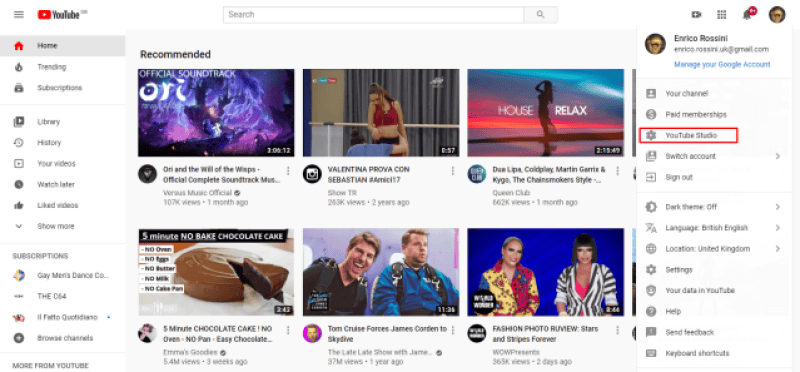Click Show TR channel avatar
800x372 pixels.
(x=312, y=174)
